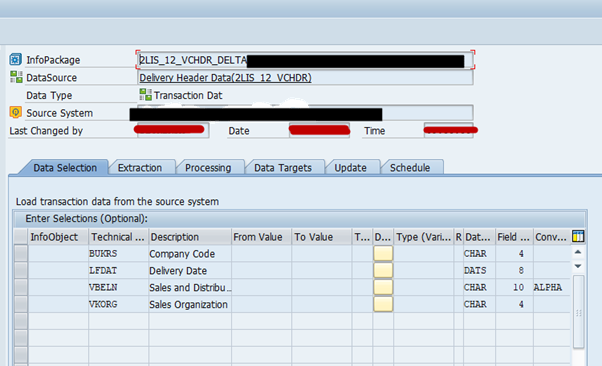Open the table column settings icon
Screen dimensions: 602x366
(x=578, y=237)
